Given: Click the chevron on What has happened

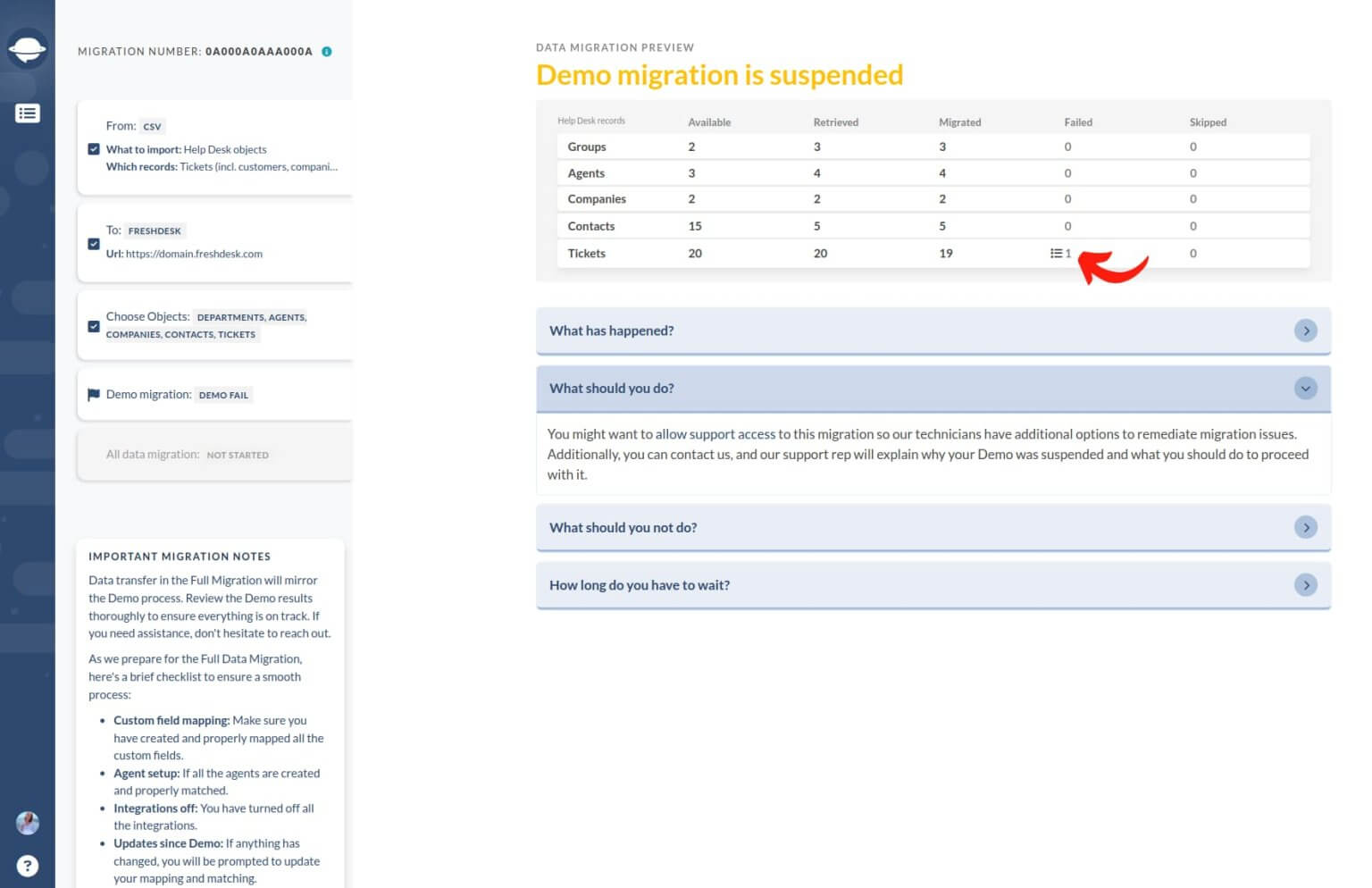Looking at the screenshot, I should (x=1306, y=331).
